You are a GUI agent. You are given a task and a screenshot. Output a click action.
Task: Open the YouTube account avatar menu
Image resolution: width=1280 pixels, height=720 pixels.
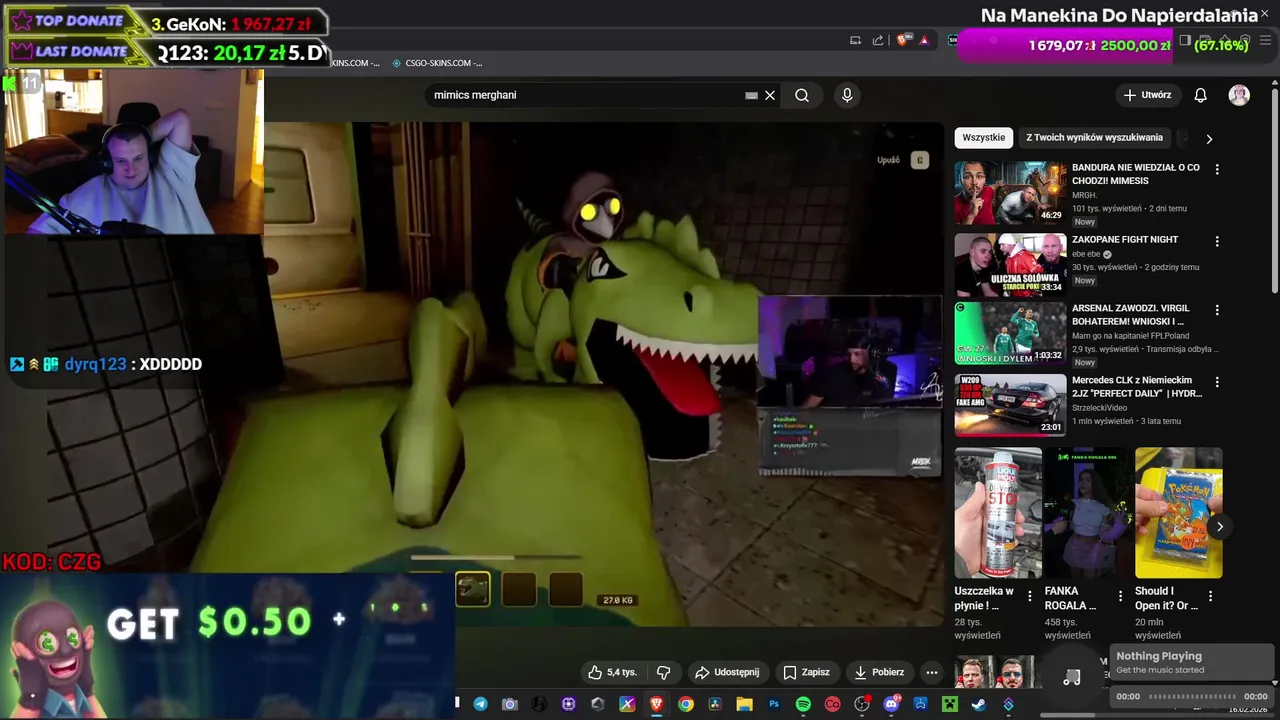click(x=1239, y=95)
